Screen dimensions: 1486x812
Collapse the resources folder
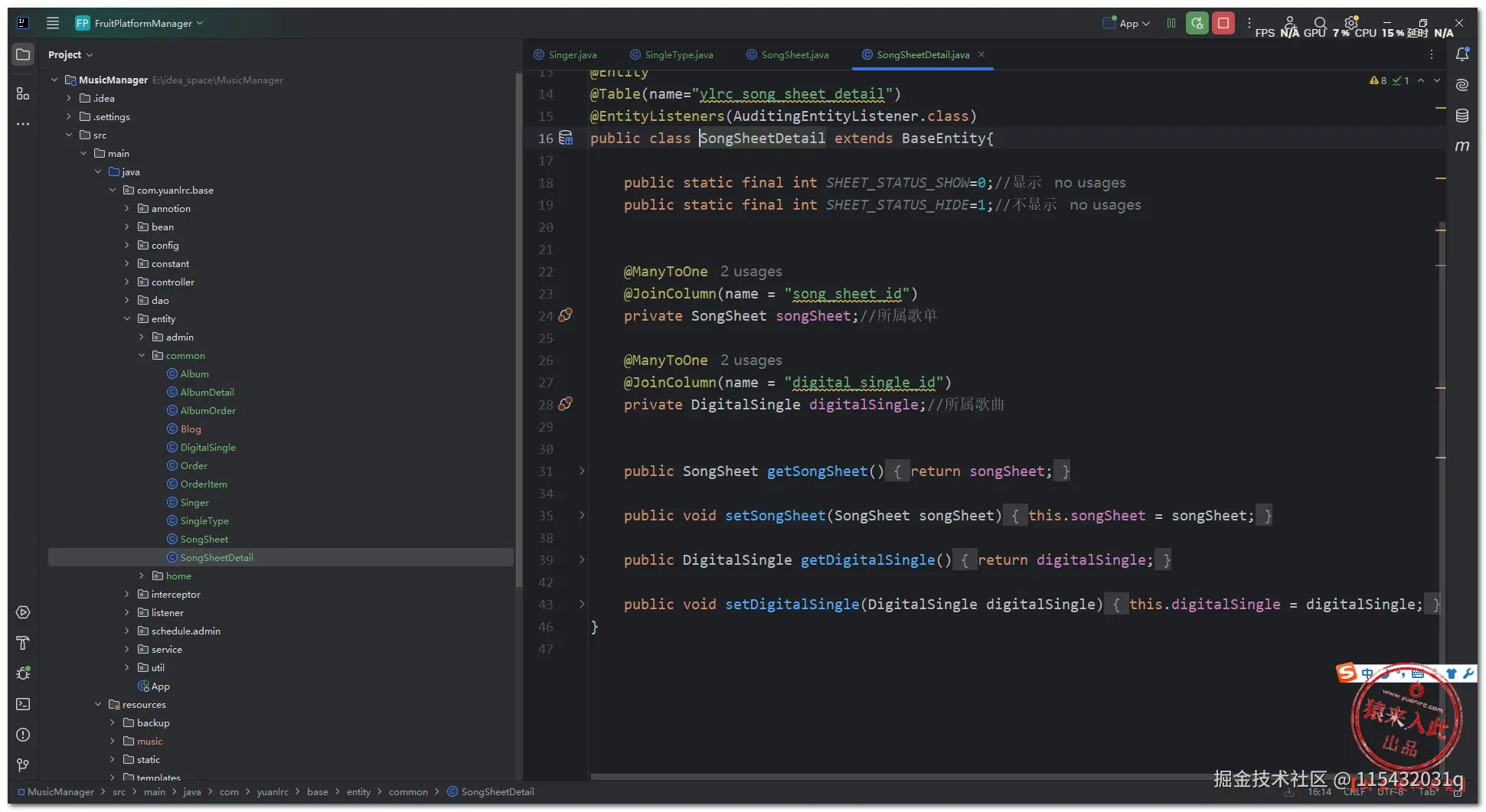tap(98, 704)
